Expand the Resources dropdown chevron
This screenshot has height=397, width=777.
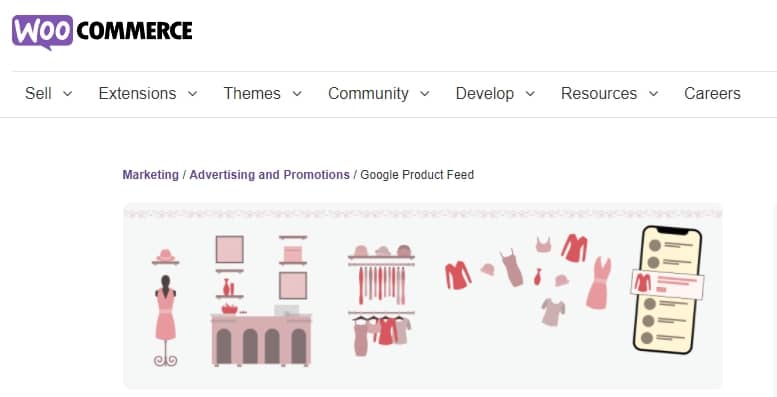click(x=653, y=94)
